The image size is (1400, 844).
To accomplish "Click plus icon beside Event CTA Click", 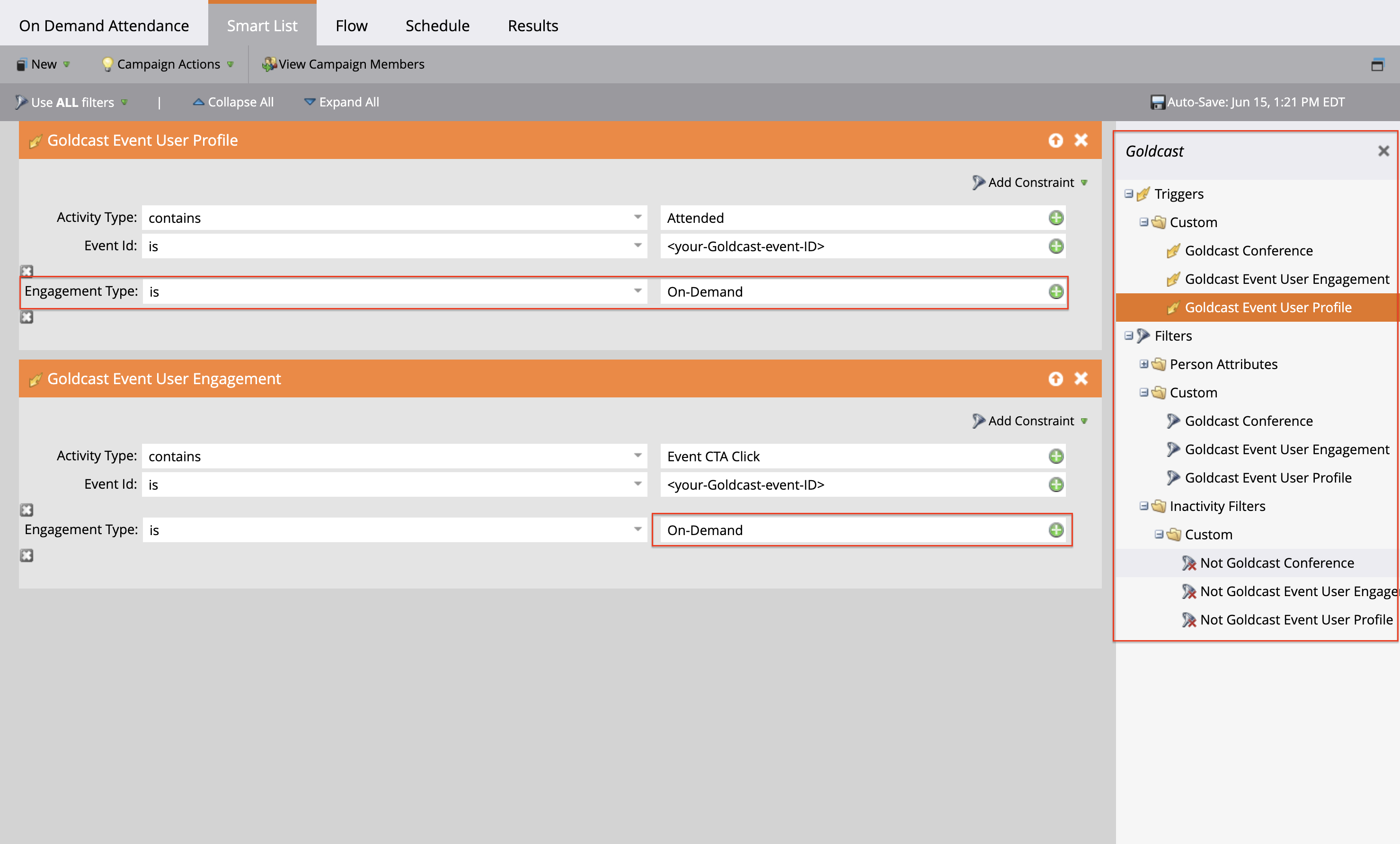I will [1056, 456].
